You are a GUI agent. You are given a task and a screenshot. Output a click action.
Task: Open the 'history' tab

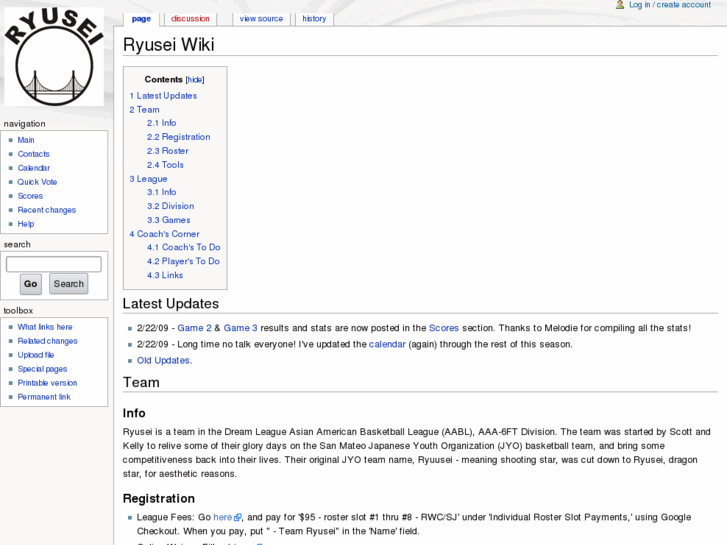(x=314, y=19)
